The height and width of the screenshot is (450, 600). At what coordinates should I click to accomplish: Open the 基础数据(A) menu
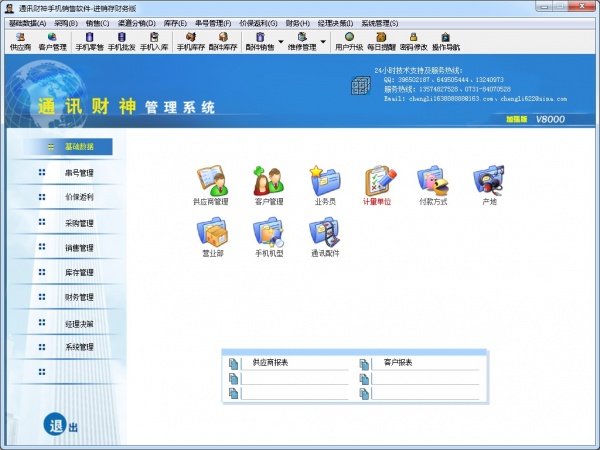(27, 23)
